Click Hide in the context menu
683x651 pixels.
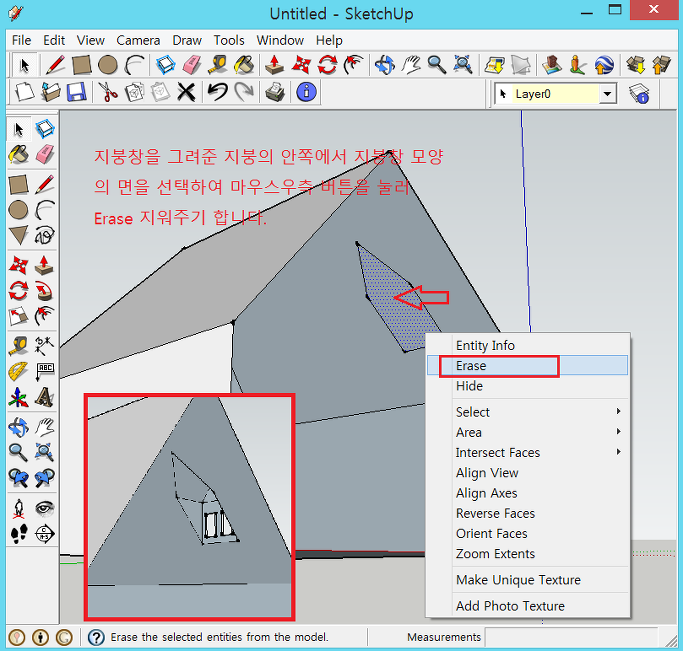tap(527, 386)
